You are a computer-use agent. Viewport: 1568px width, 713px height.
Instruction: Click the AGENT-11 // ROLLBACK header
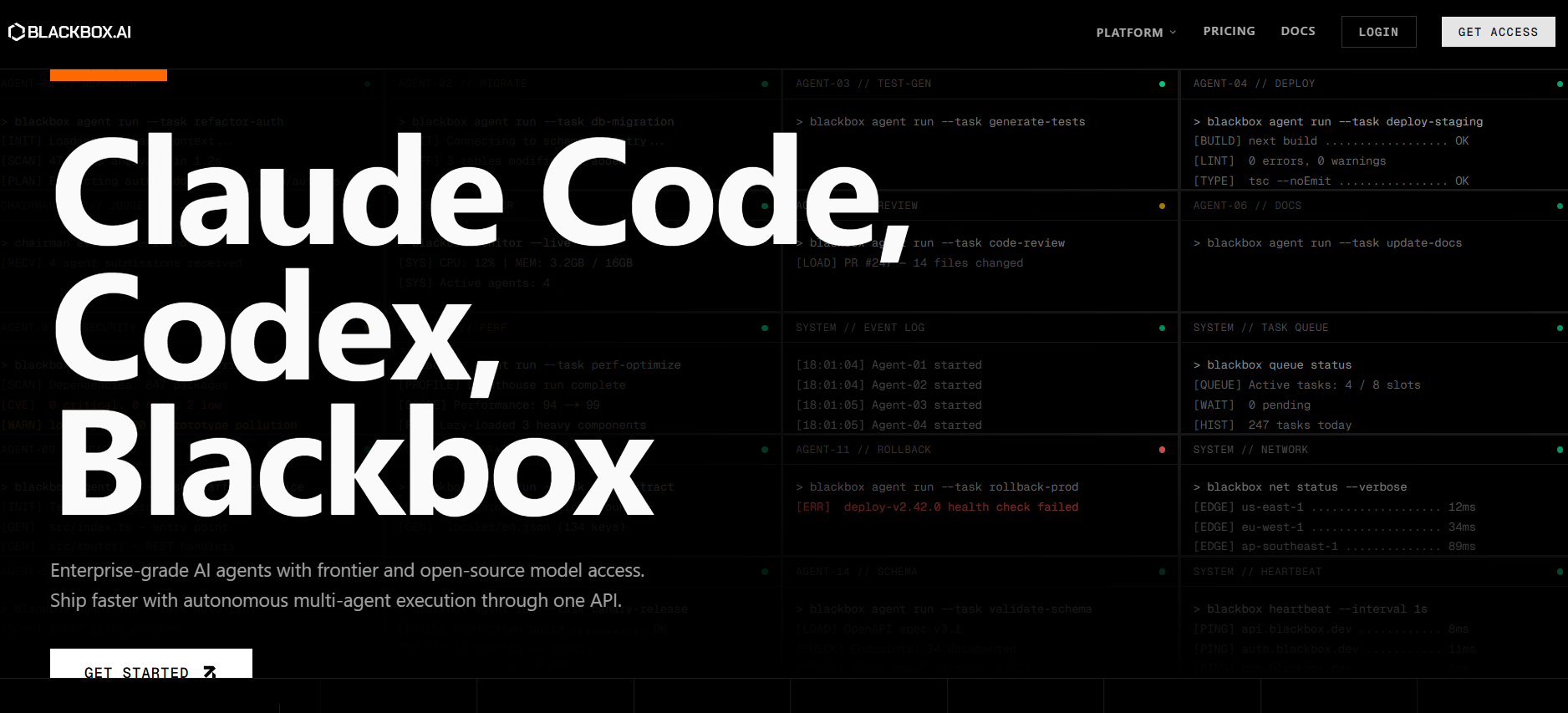click(x=863, y=450)
